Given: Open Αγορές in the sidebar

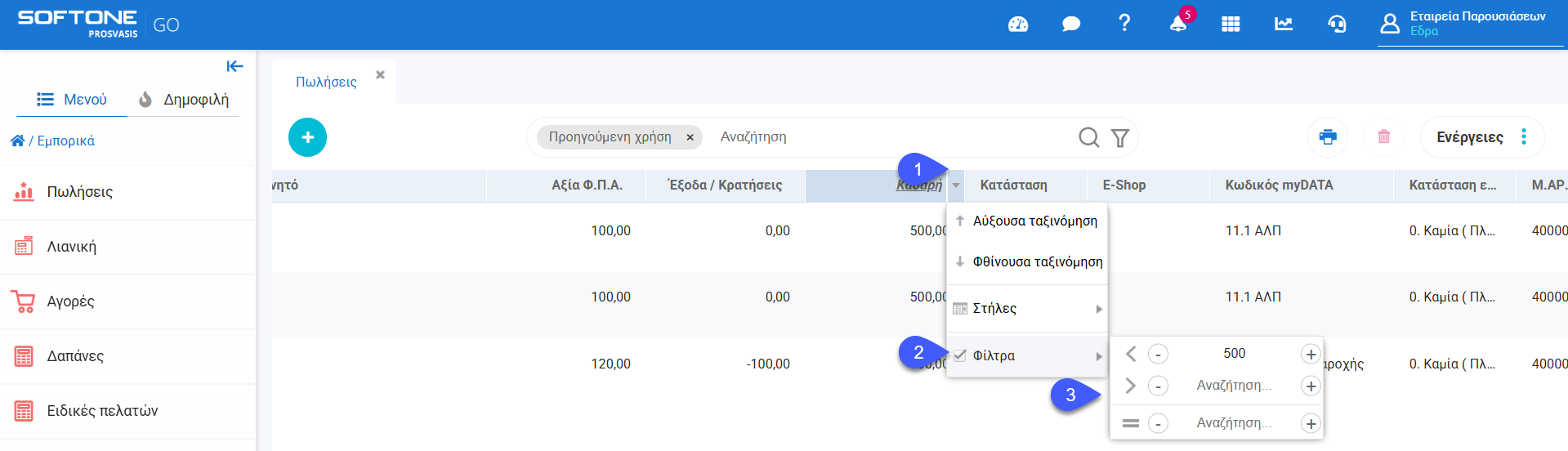Looking at the screenshot, I should (x=71, y=301).
